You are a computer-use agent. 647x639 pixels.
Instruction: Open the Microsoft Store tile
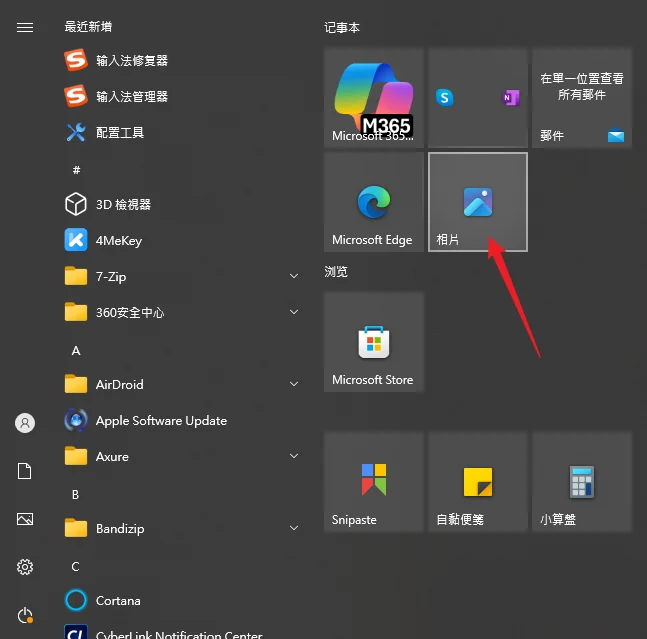pyautogui.click(x=374, y=342)
